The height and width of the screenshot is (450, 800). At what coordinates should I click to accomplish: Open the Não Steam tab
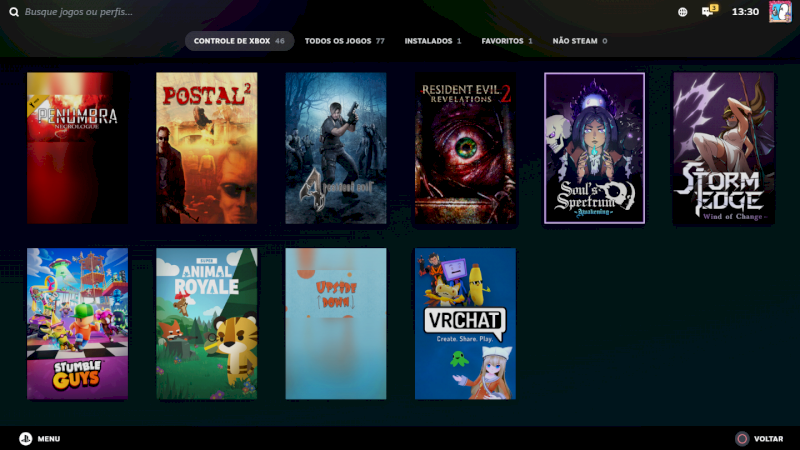pyautogui.click(x=580, y=41)
